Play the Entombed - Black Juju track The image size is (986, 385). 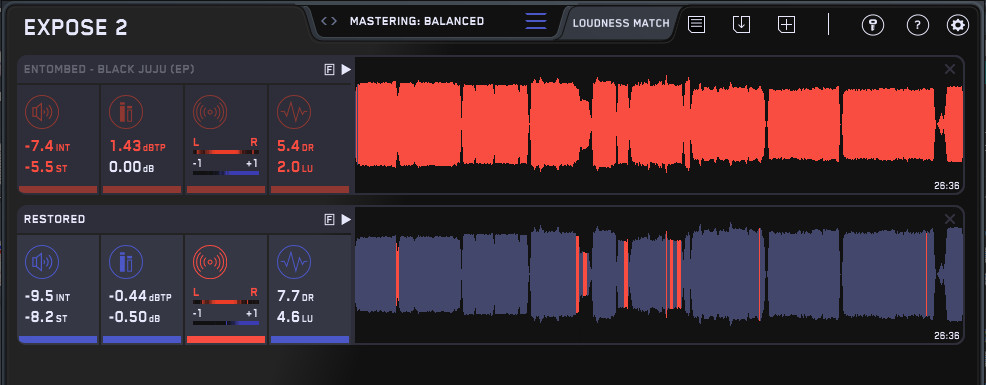[346, 70]
